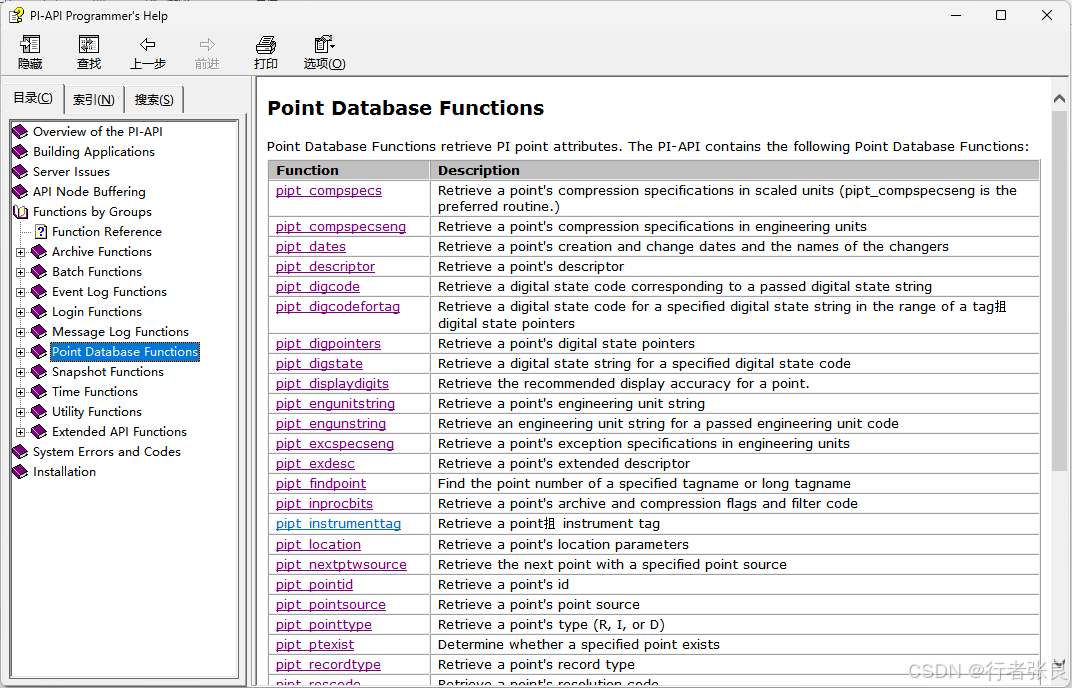Viewport: 1072px width, 688px height.
Task: Click the Function Reference question-mark page icon
Action: (x=41, y=232)
